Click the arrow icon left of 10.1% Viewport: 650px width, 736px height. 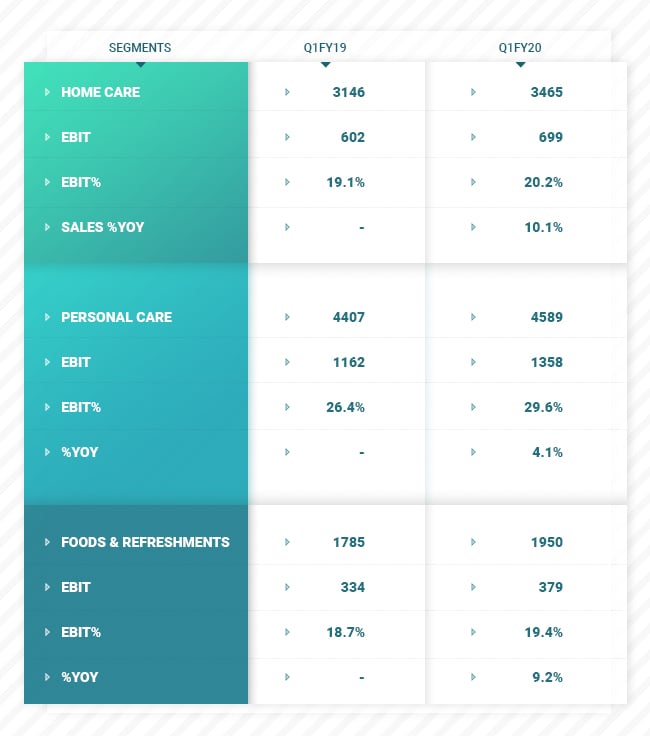(x=472, y=227)
